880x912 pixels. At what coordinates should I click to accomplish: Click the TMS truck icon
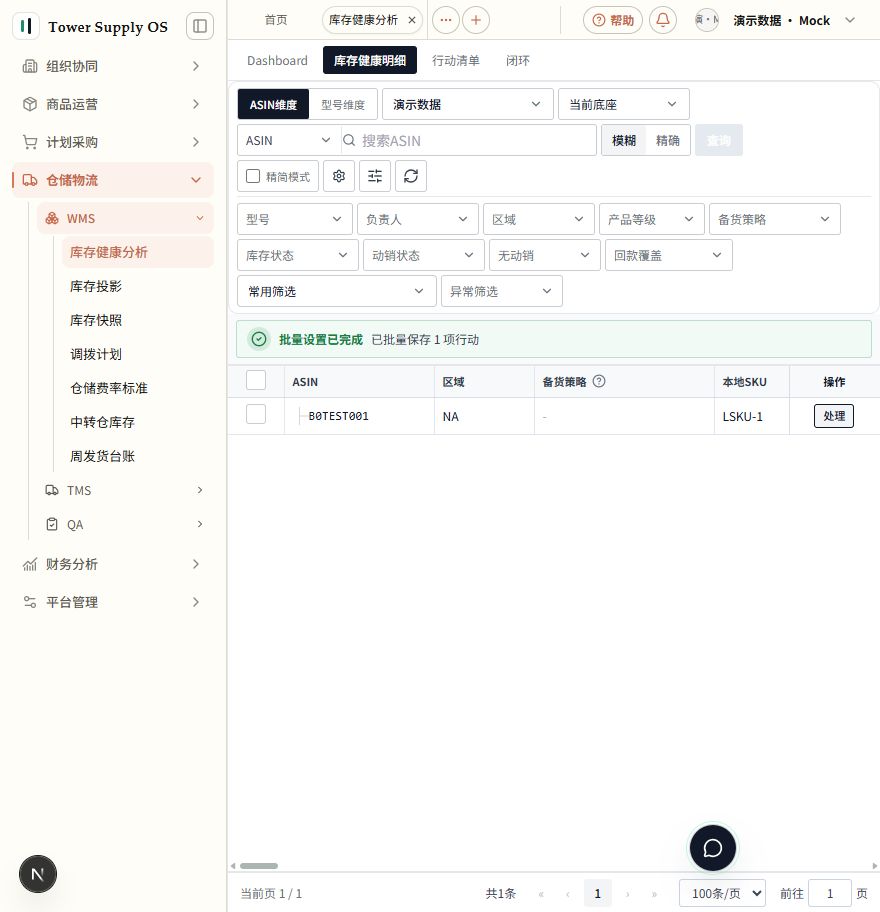tap(52, 490)
